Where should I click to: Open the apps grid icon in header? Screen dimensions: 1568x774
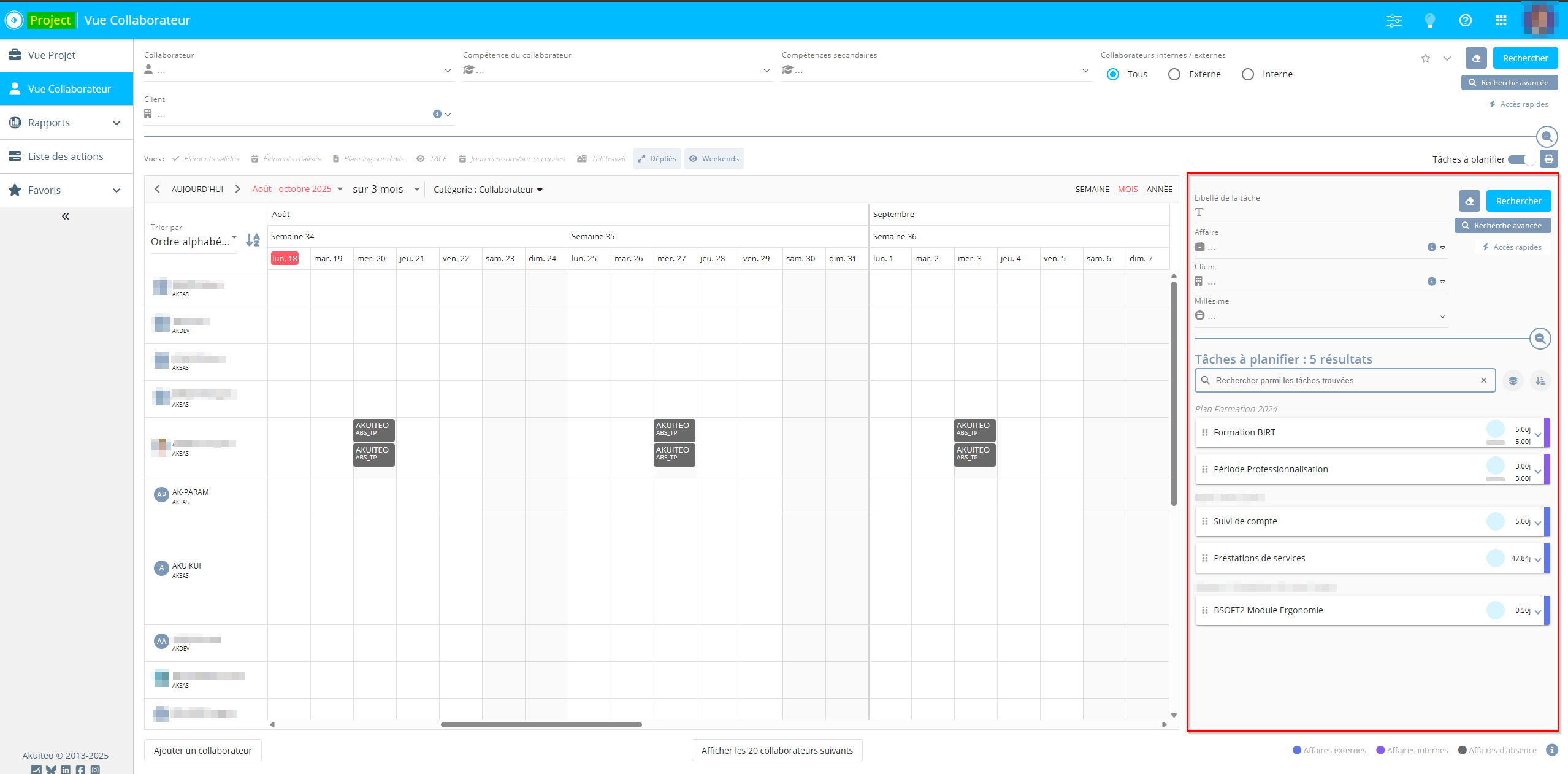pos(1501,20)
